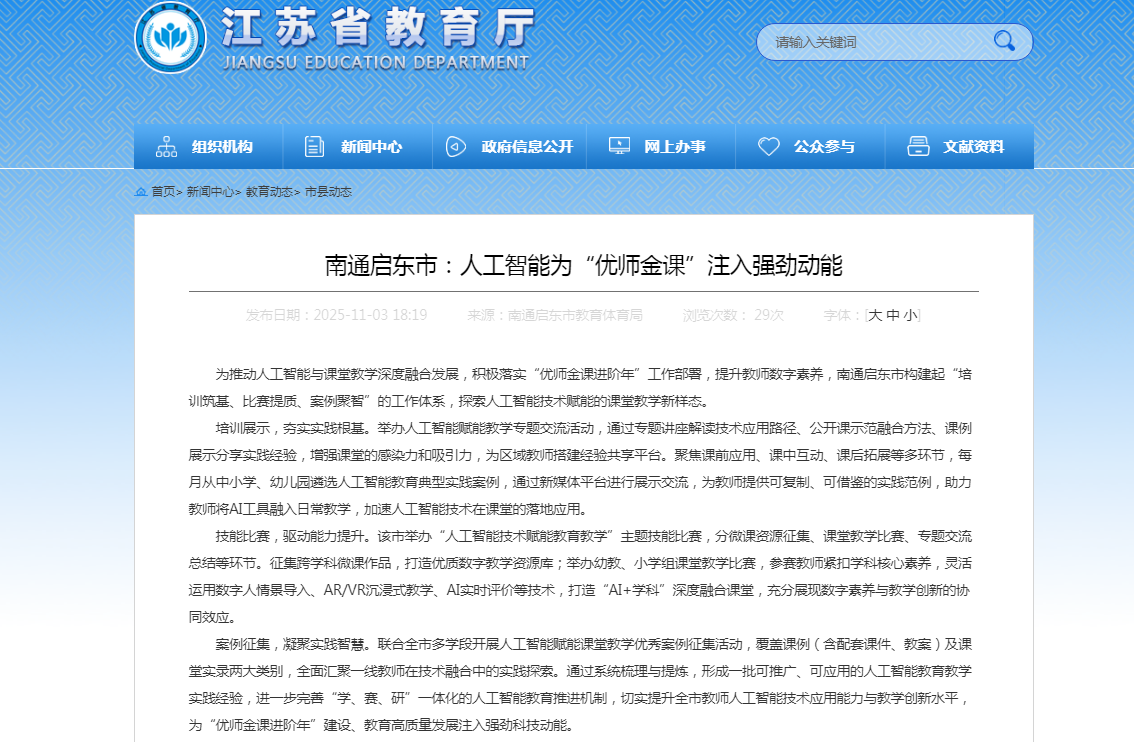Click the magnifying glass search icon
Image resolution: width=1134 pixels, height=742 pixels.
[1004, 41]
